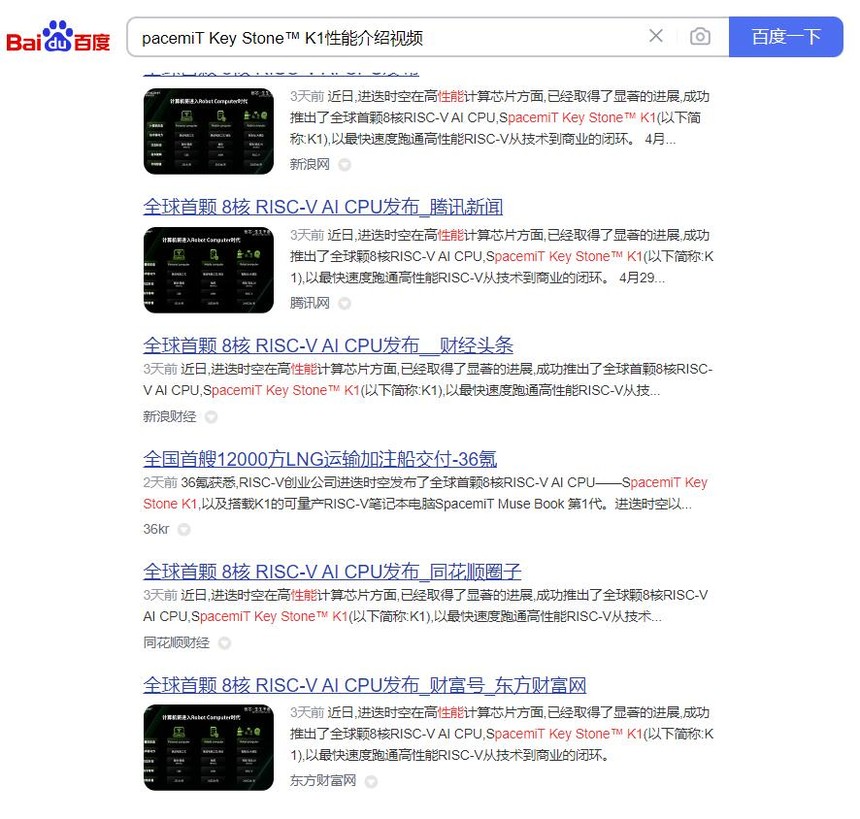Open the 财经头条 RISC-V AI CPU result title

328,345
